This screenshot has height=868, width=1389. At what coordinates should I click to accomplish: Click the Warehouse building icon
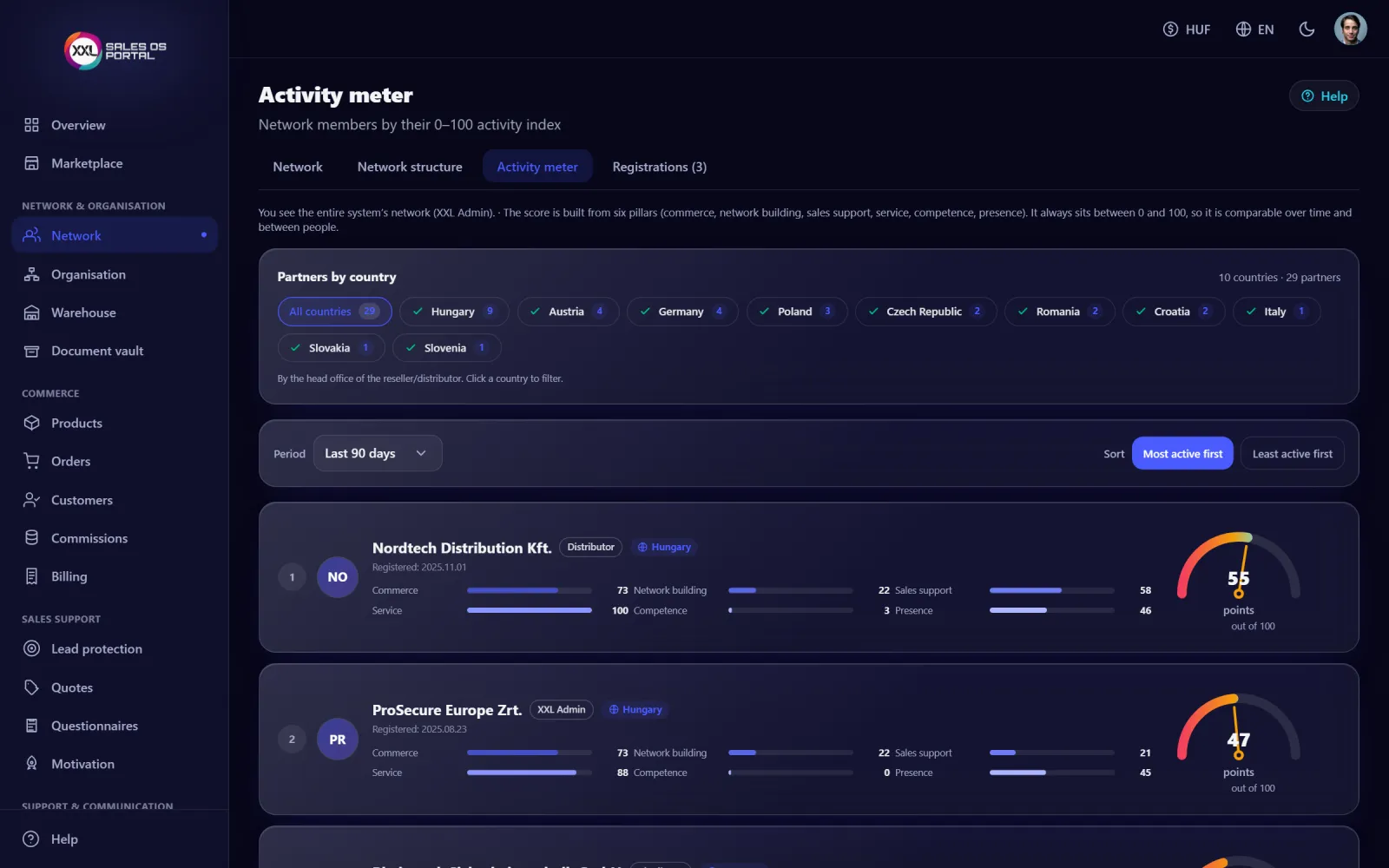(32, 312)
